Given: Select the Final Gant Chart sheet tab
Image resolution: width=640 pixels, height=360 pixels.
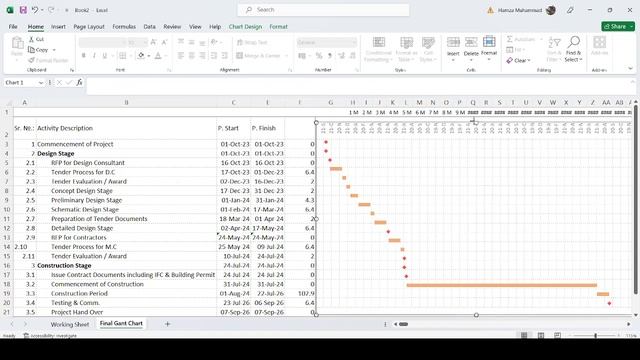Looking at the screenshot, I should point(121,323).
